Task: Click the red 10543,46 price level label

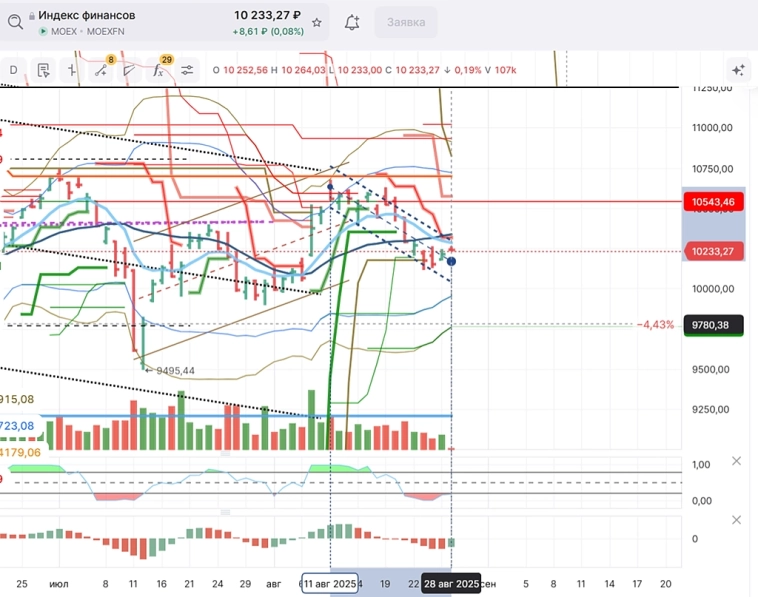Action: point(714,202)
